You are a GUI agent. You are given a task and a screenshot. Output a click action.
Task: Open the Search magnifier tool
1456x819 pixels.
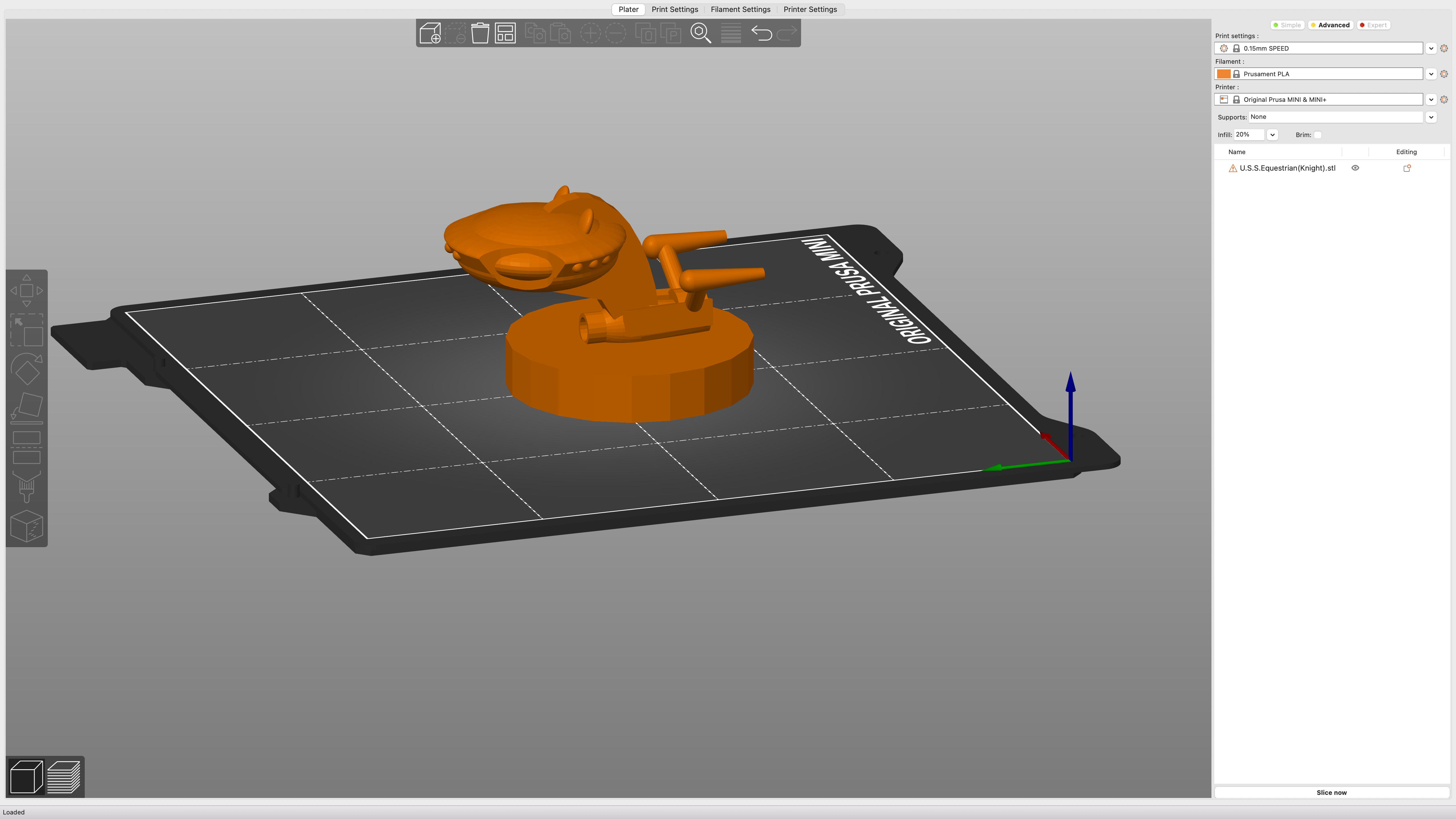pos(701,33)
